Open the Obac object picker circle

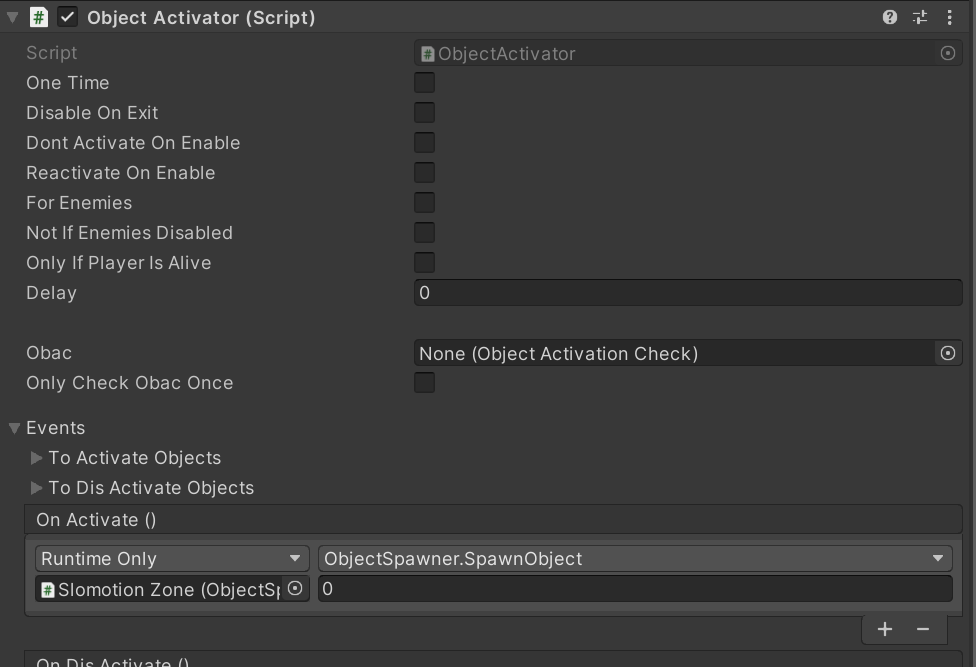[948, 353]
